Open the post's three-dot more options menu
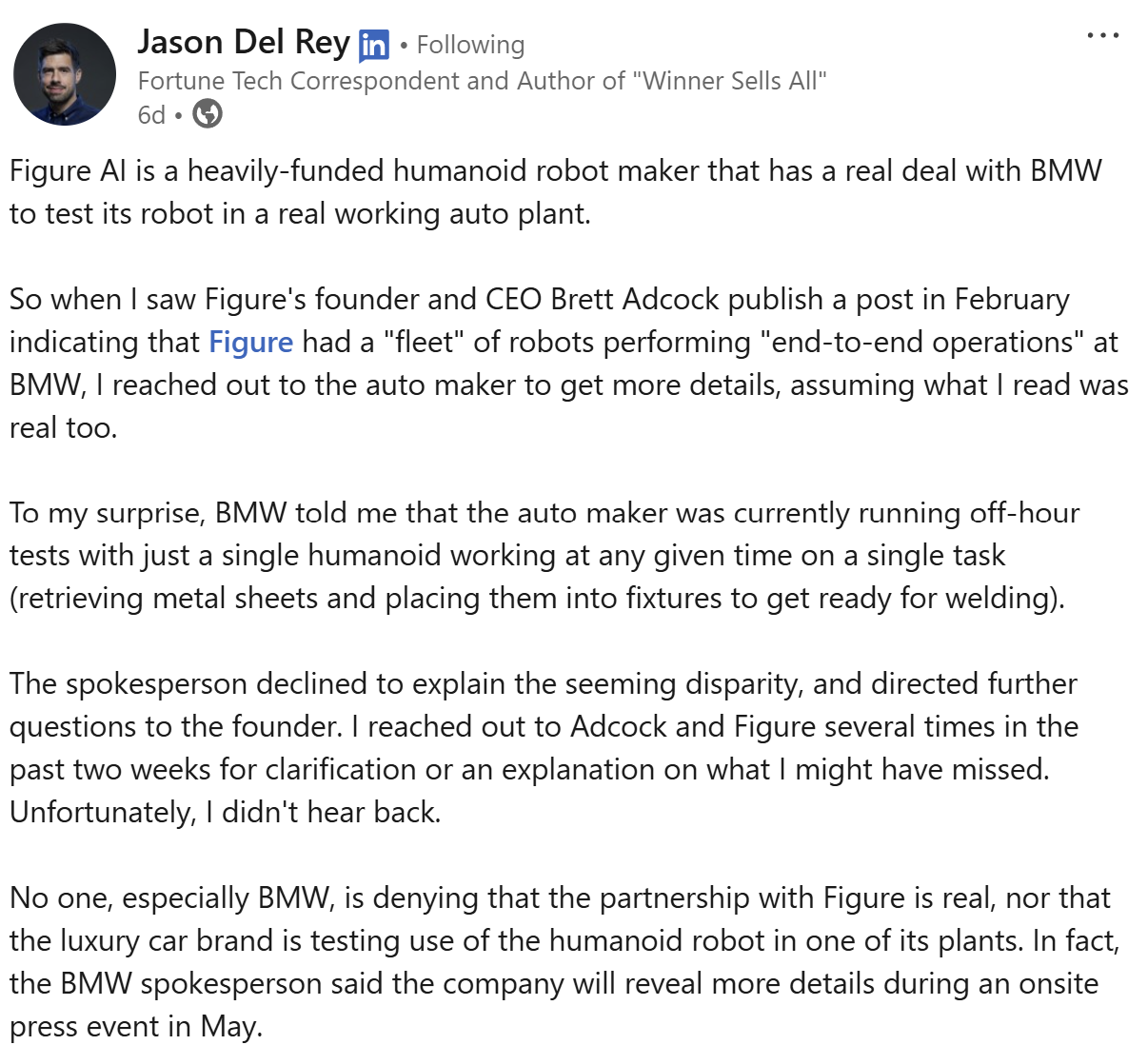This screenshot has height=1045, width=1148. click(1102, 36)
